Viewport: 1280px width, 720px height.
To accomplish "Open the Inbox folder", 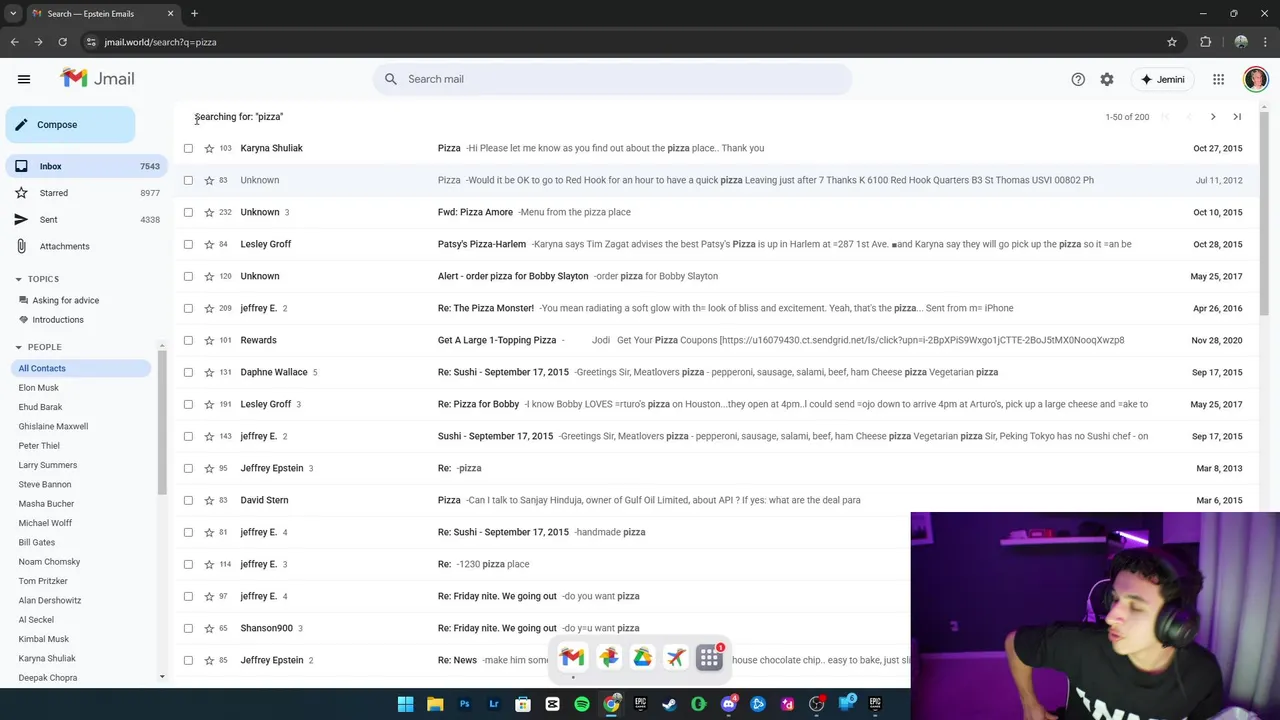I will pyautogui.click(x=84, y=166).
